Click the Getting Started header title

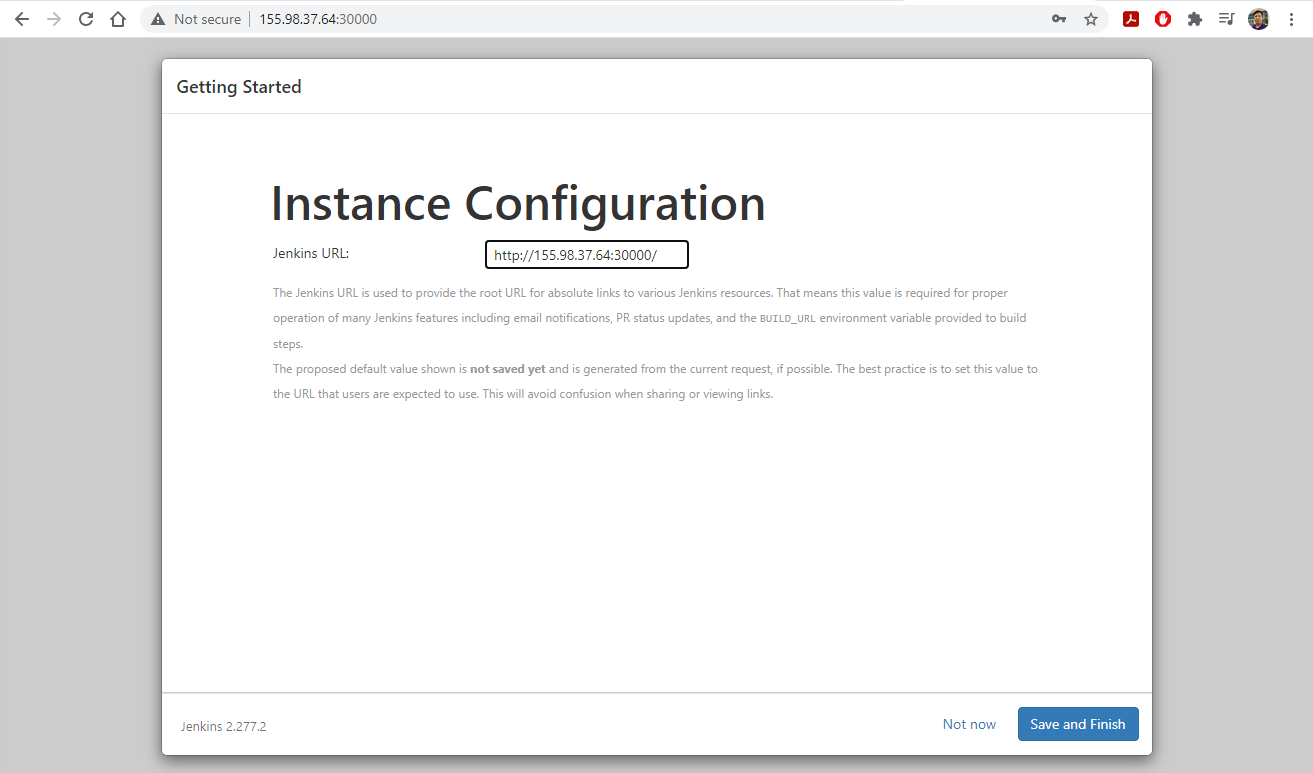tap(239, 87)
